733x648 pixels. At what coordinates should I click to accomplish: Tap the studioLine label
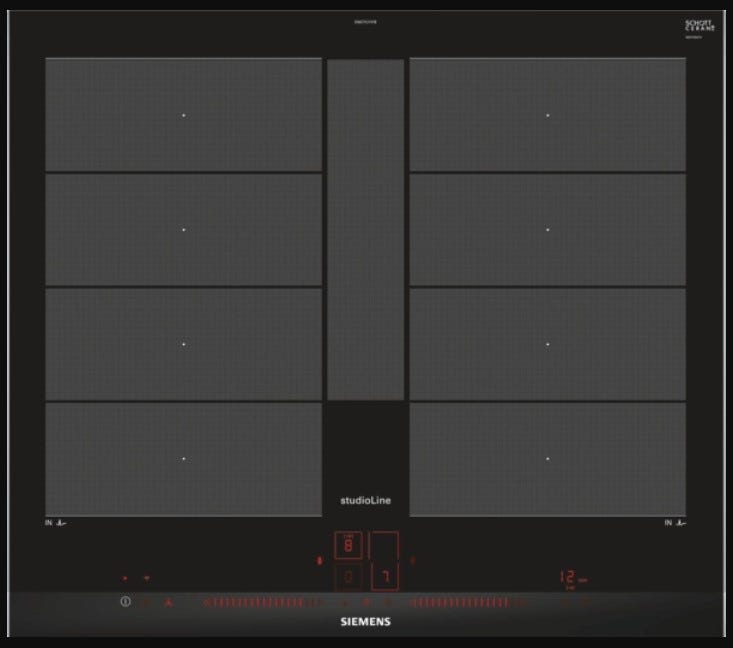click(366, 501)
